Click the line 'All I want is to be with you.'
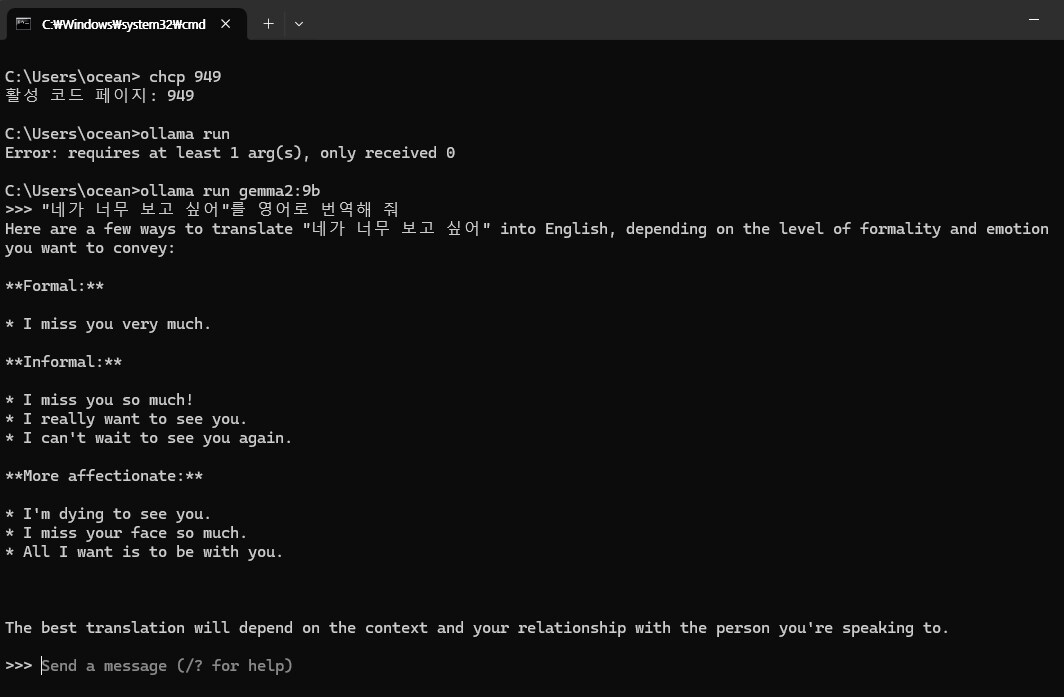The width and height of the screenshot is (1064, 697). pos(144,552)
